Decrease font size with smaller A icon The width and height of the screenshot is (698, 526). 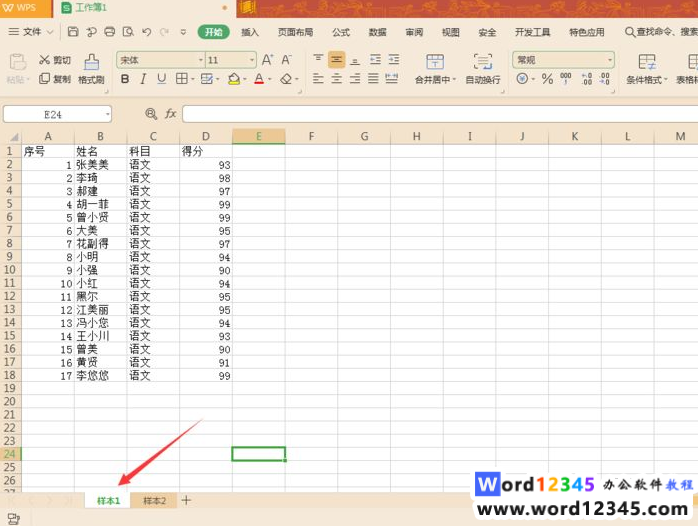[x=286, y=60]
